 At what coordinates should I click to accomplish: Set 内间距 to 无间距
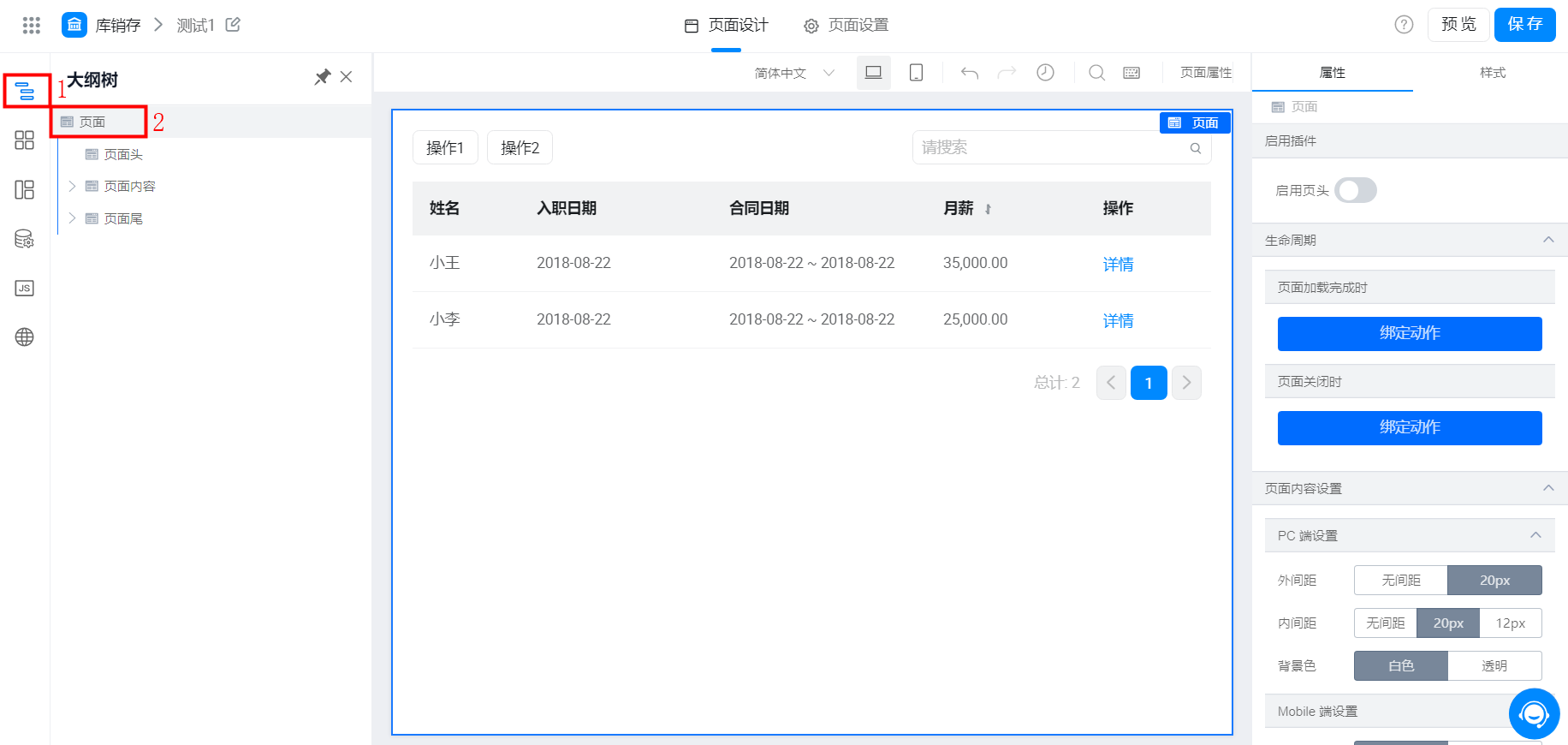tap(1386, 623)
